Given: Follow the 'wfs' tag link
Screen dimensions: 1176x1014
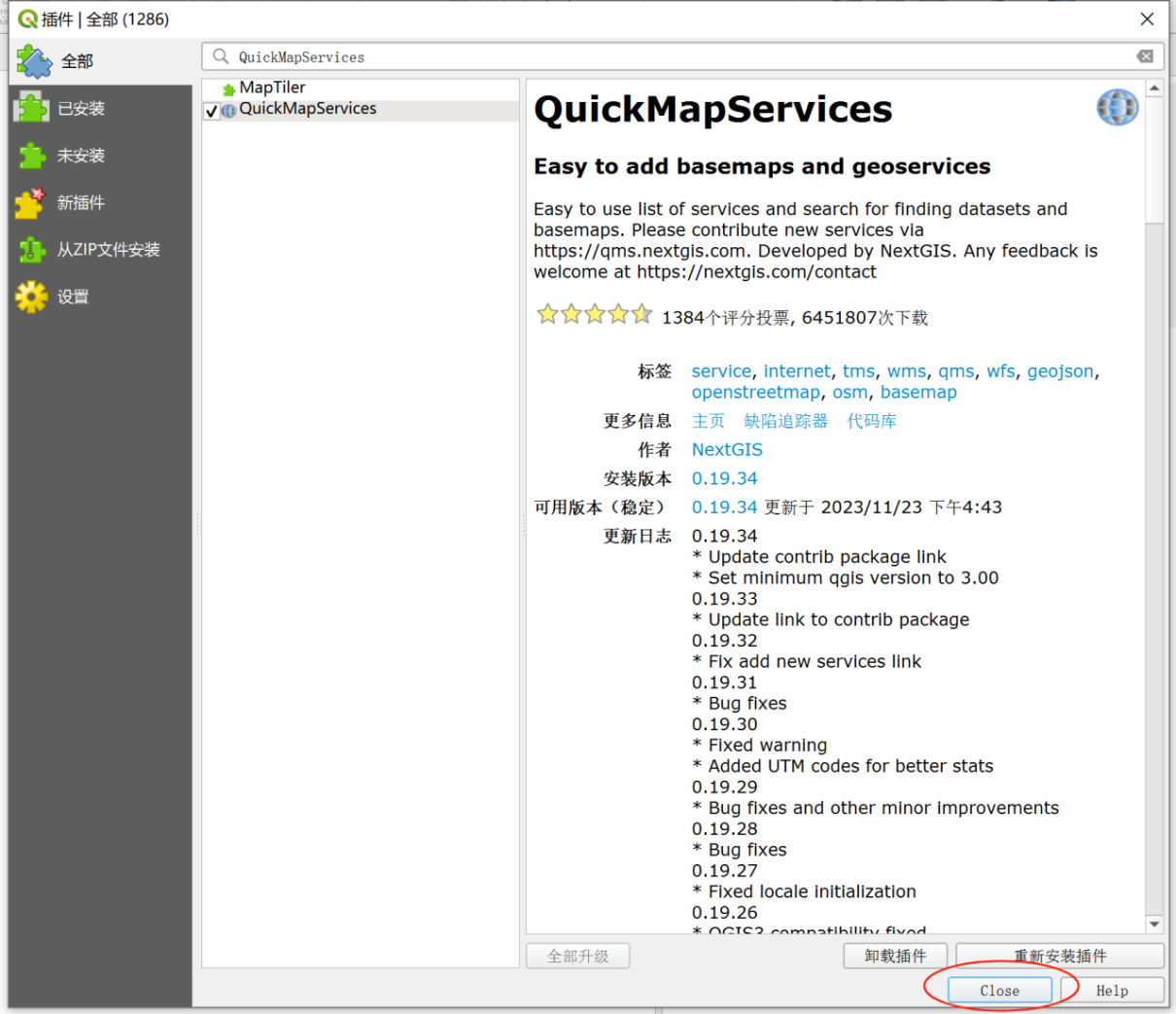Looking at the screenshot, I should (x=1001, y=371).
